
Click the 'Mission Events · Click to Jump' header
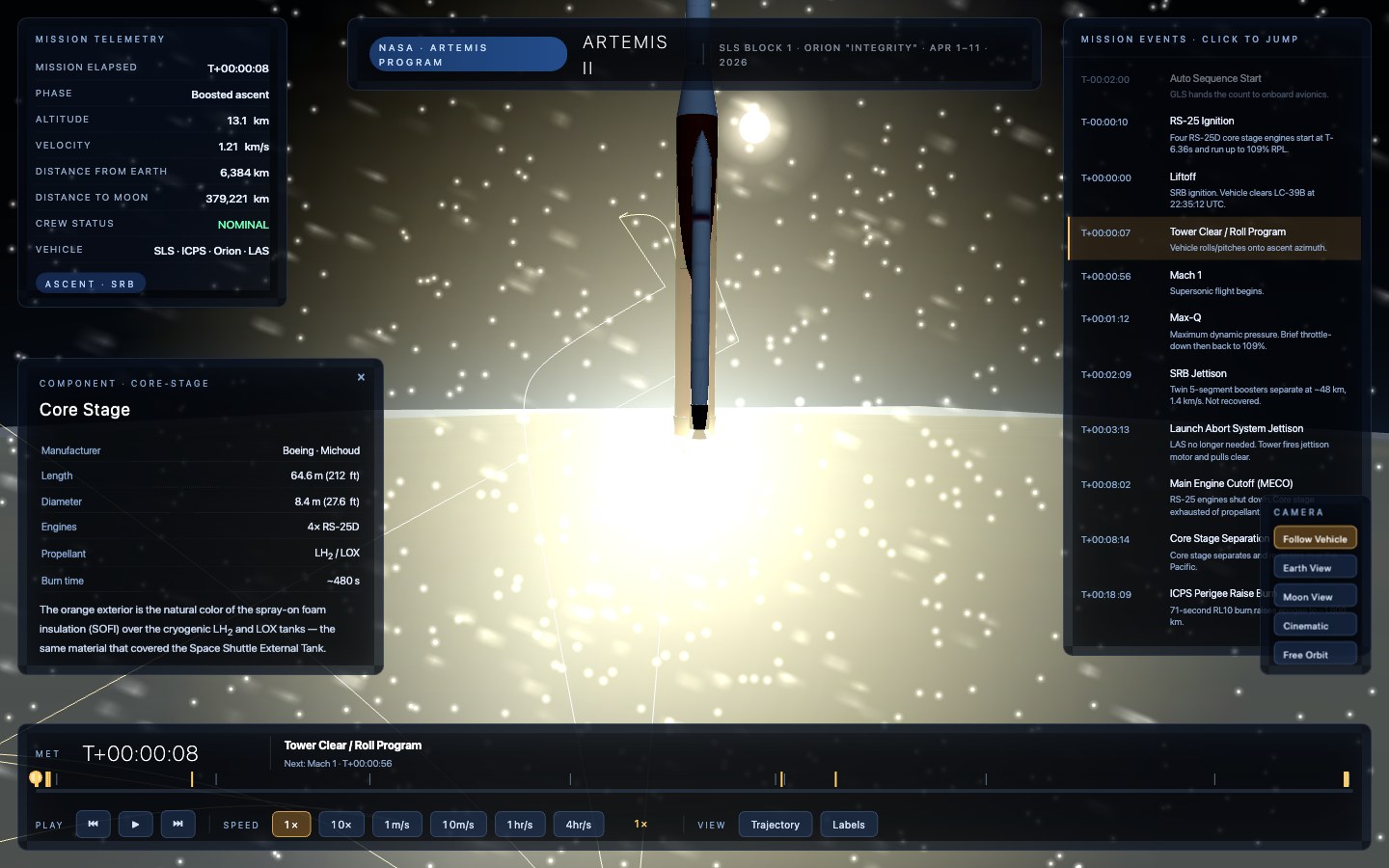click(x=1189, y=40)
